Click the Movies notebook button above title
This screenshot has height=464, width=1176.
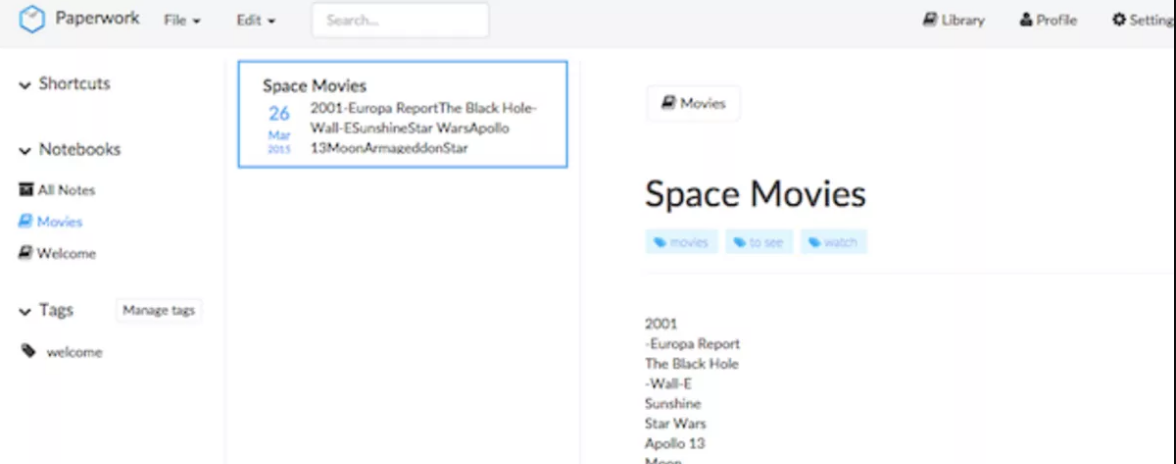[693, 103]
